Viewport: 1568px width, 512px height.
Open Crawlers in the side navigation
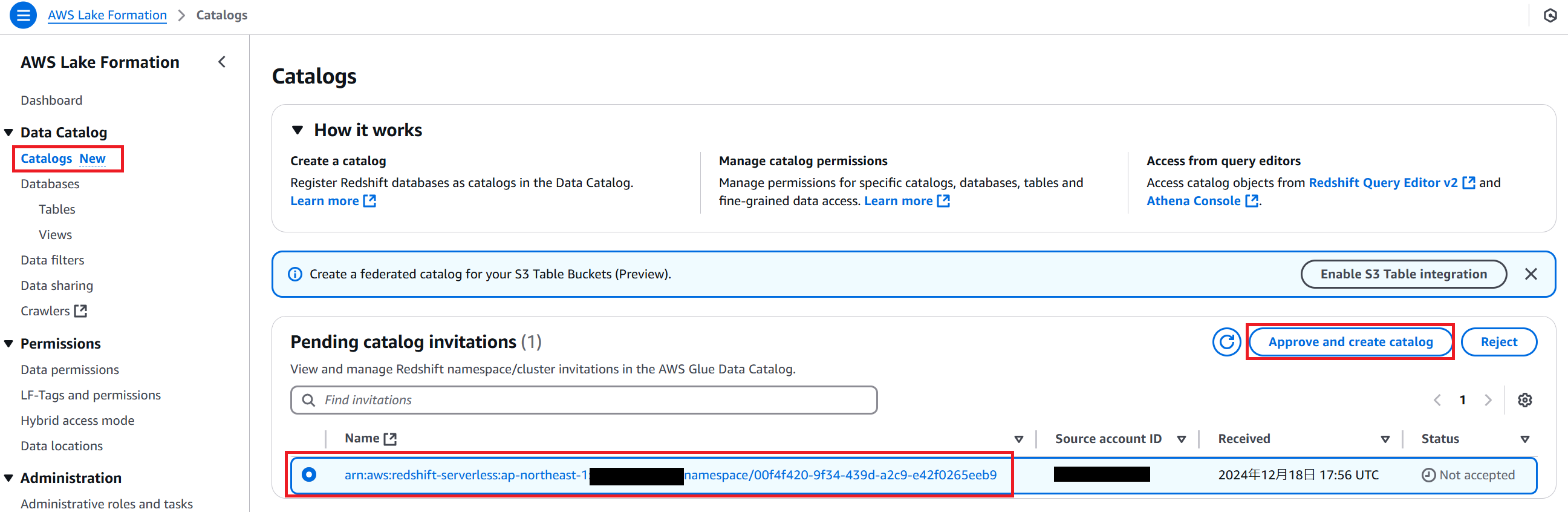coord(45,311)
